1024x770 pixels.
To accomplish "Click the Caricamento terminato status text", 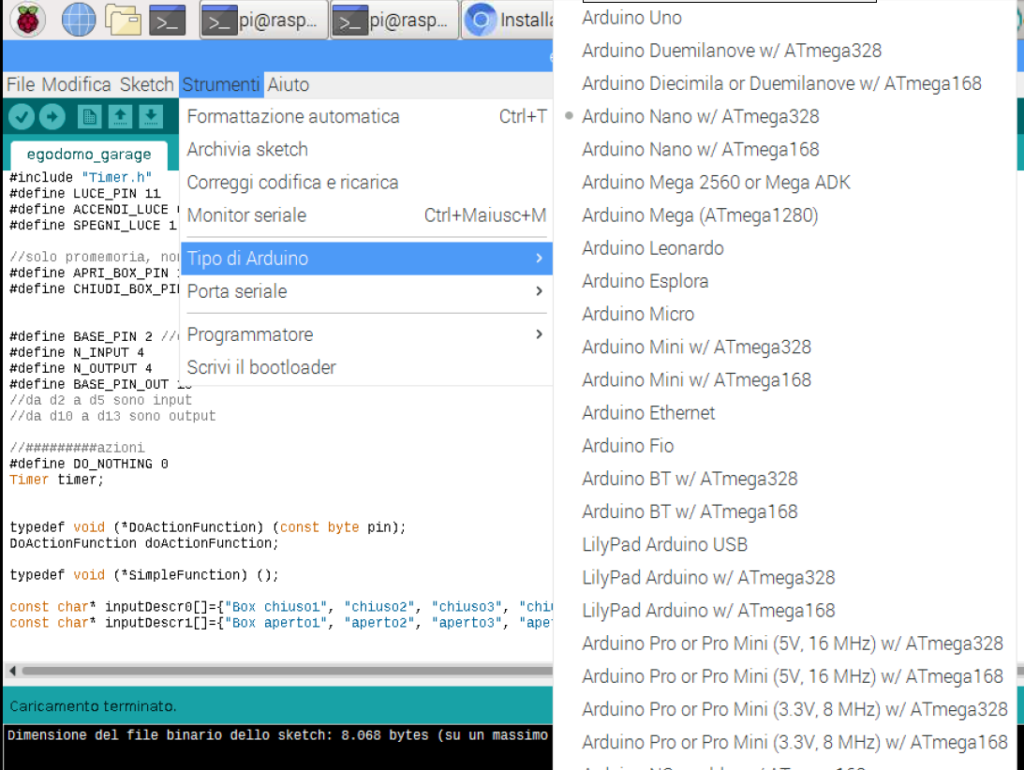I will click(x=93, y=706).
